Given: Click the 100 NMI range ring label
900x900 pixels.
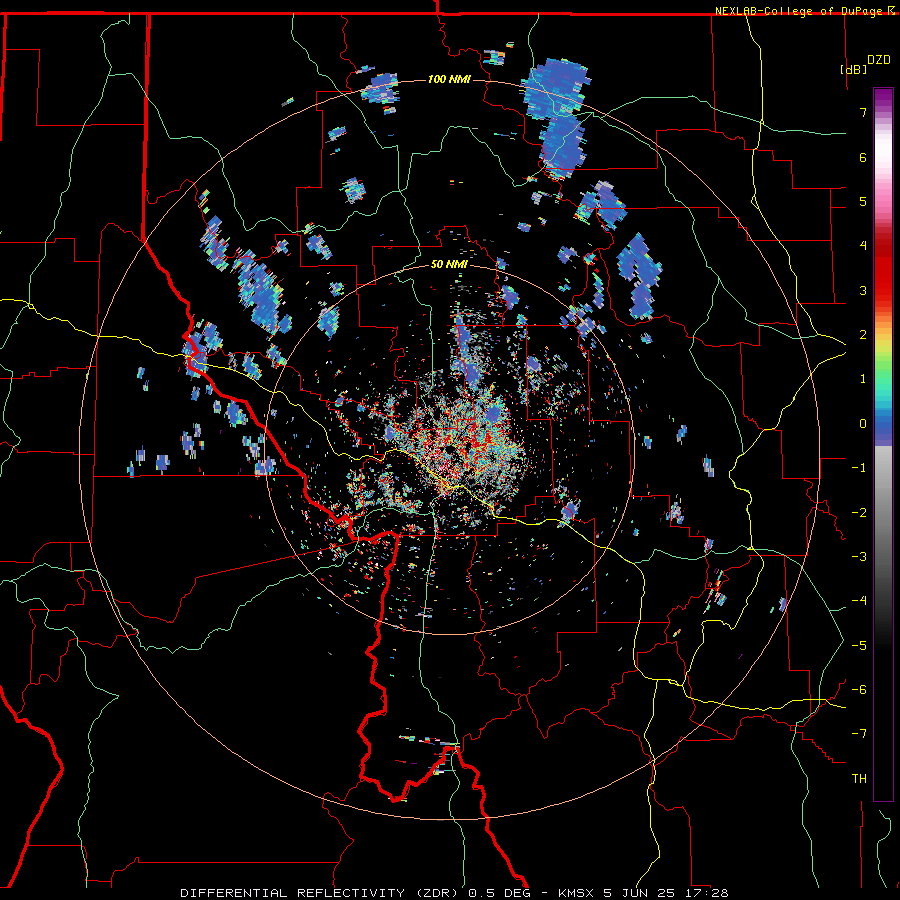Looking at the screenshot, I should click(449, 79).
